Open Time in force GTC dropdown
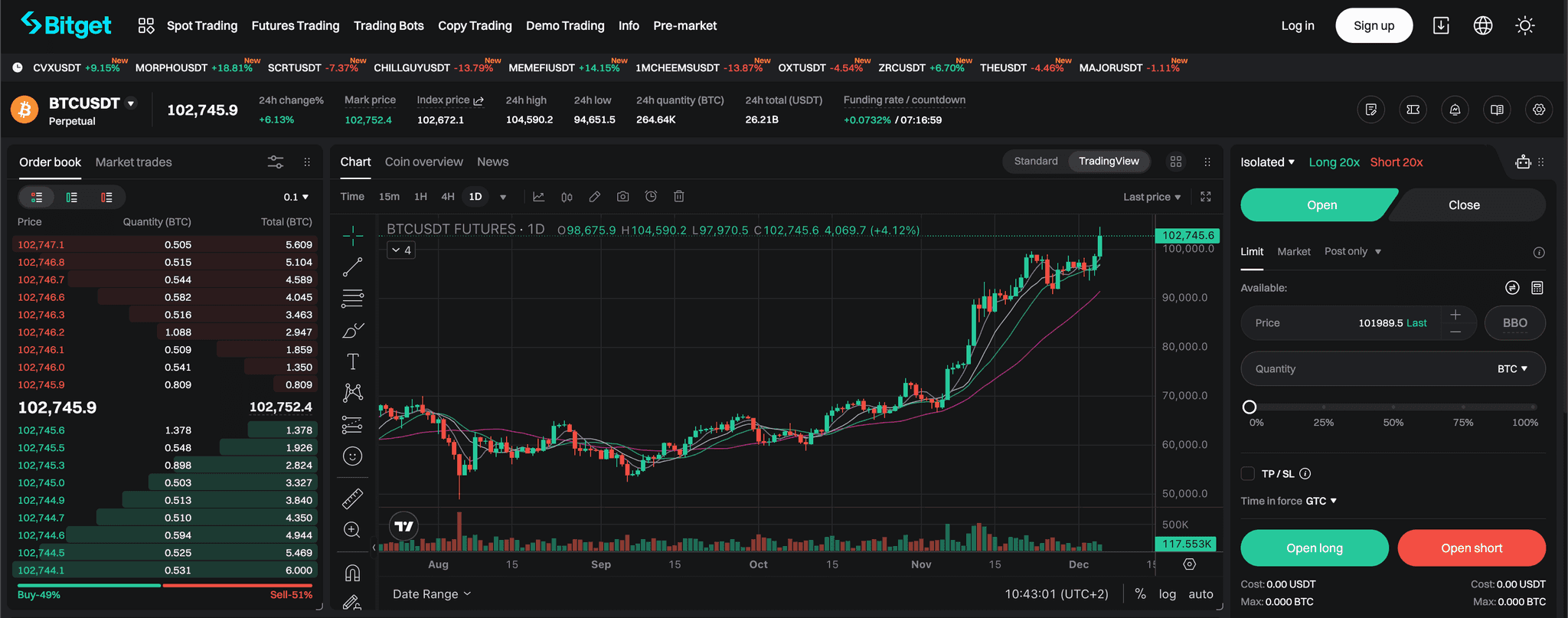Screen dimensions: 1568x618 tap(1321, 501)
